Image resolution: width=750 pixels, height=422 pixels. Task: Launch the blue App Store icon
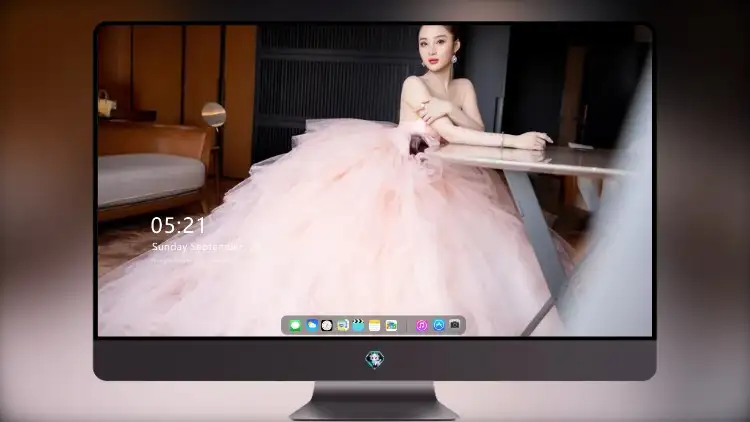439,325
